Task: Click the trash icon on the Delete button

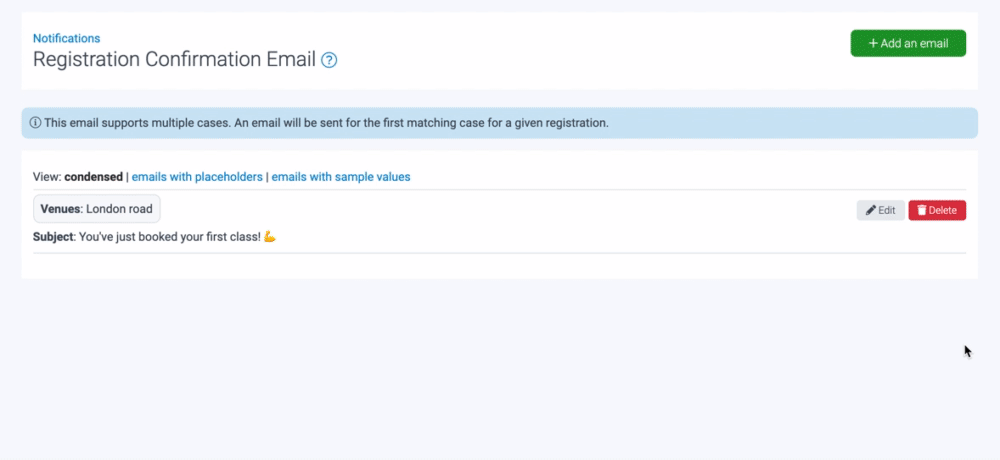Action: [x=922, y=210]
